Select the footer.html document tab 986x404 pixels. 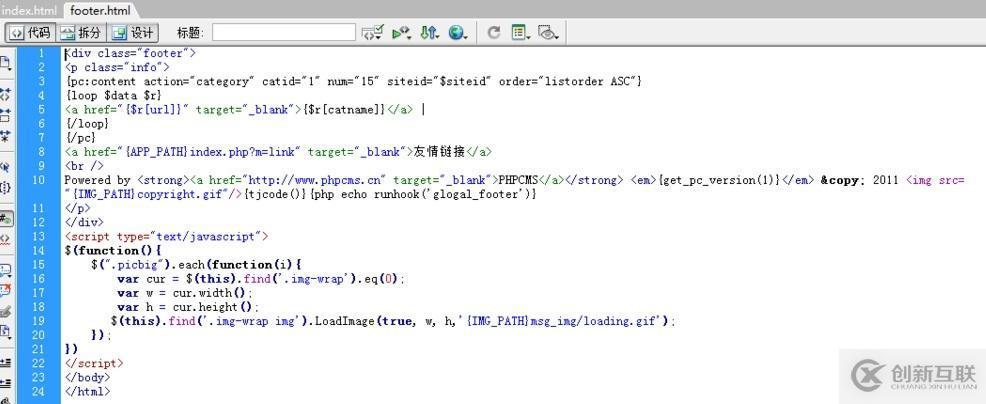coord(101,11)
